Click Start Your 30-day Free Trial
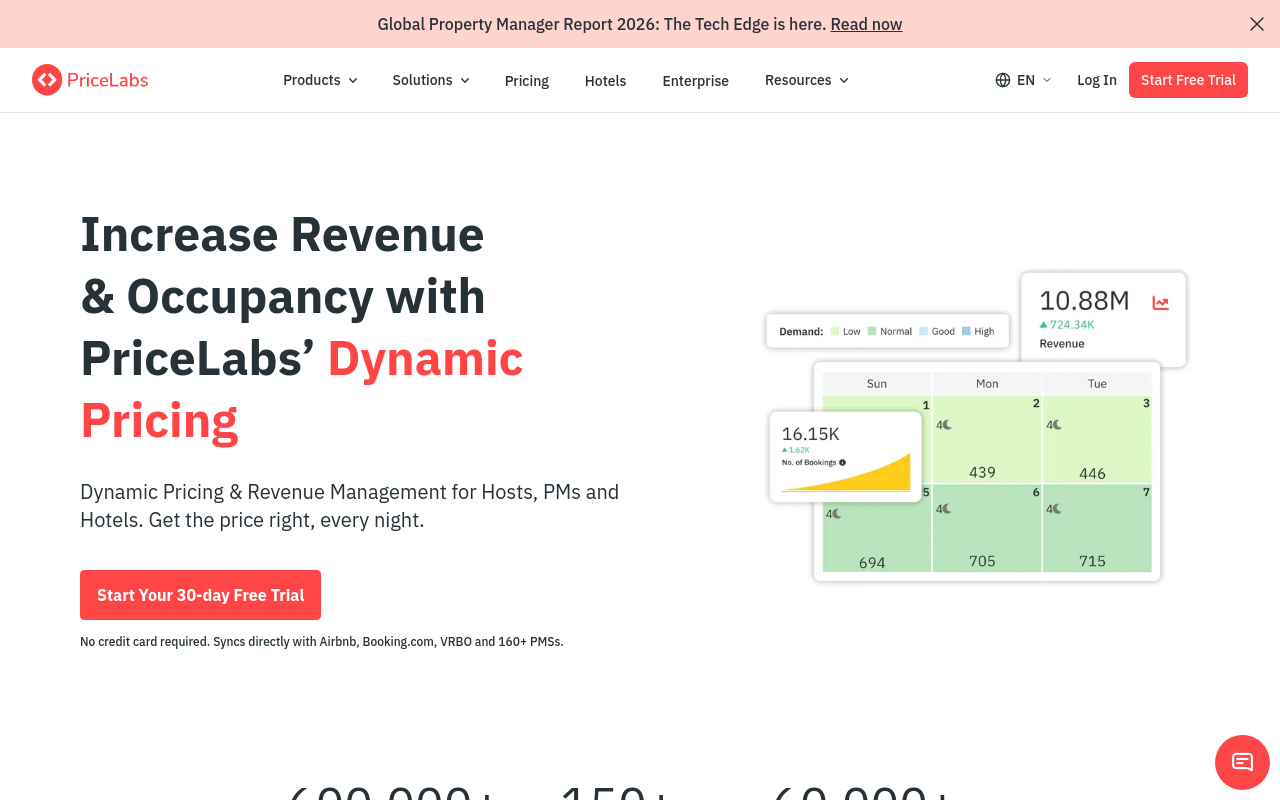The height and width of the screenshot is (800, 1280). pos(200,595)
